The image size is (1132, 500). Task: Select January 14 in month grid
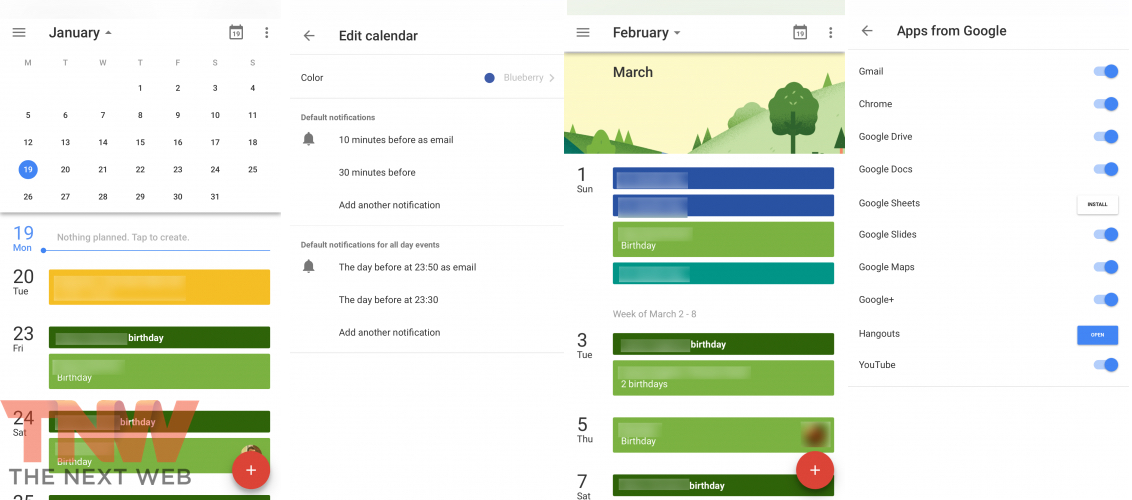tap(103, 142)
